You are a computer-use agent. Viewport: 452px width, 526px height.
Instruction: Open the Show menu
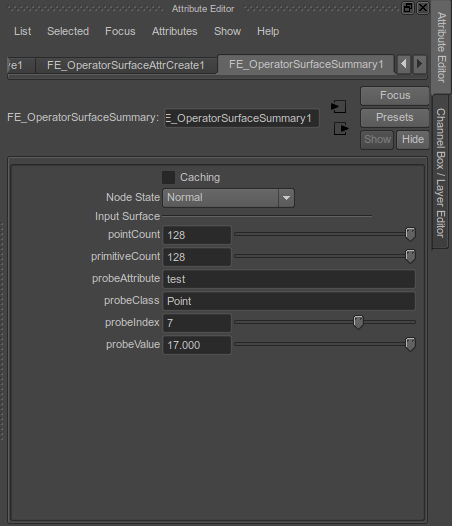228,31
